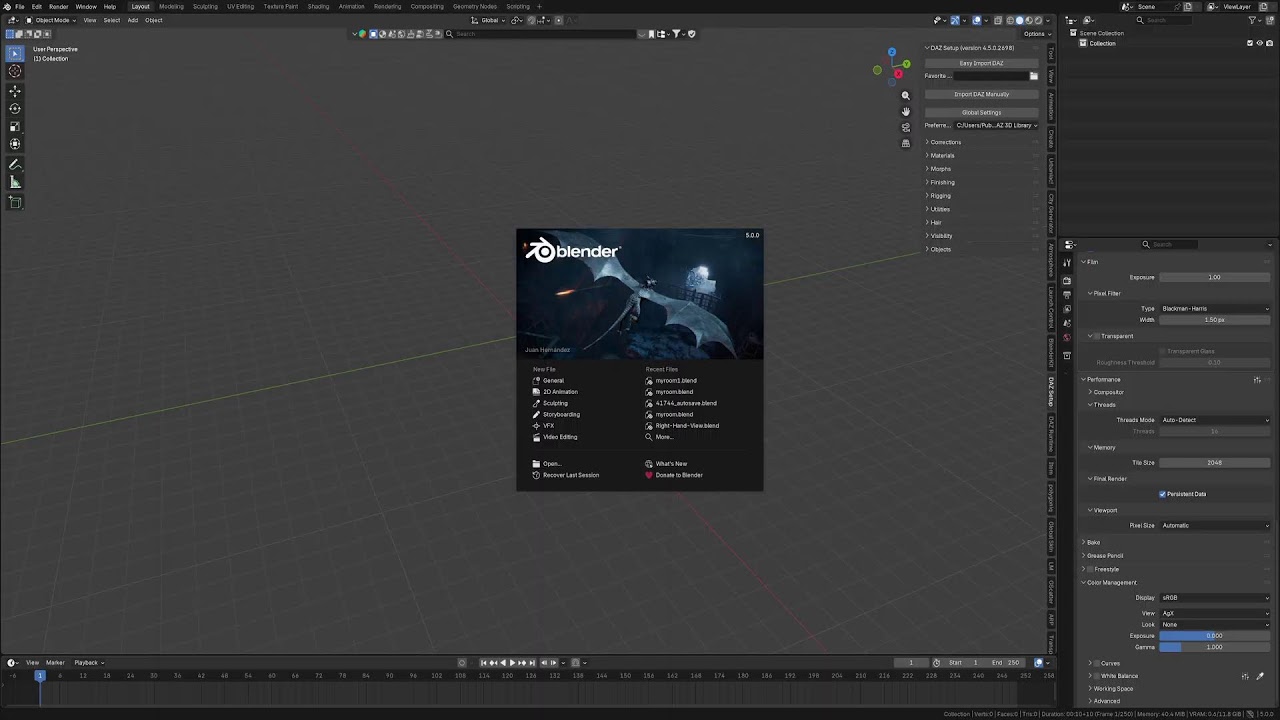1280x720 pixels.
Task: Select the Measure tool
Action: pos(15,183)
